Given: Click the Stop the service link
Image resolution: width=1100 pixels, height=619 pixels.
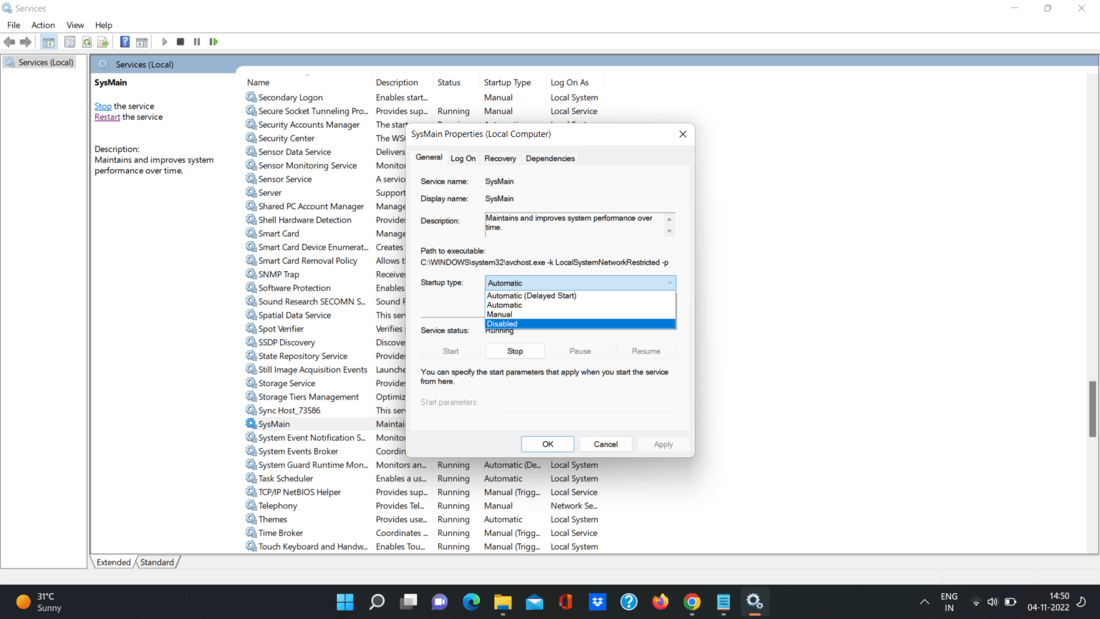Looking at the screenshot, I should [x=103, y=106].
